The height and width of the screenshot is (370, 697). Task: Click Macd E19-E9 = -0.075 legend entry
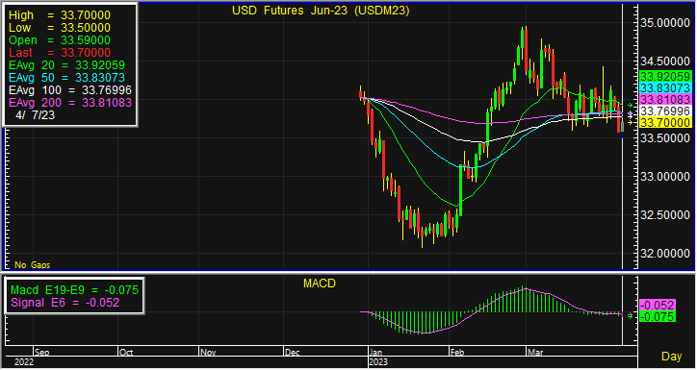click(x=74, y=290)
